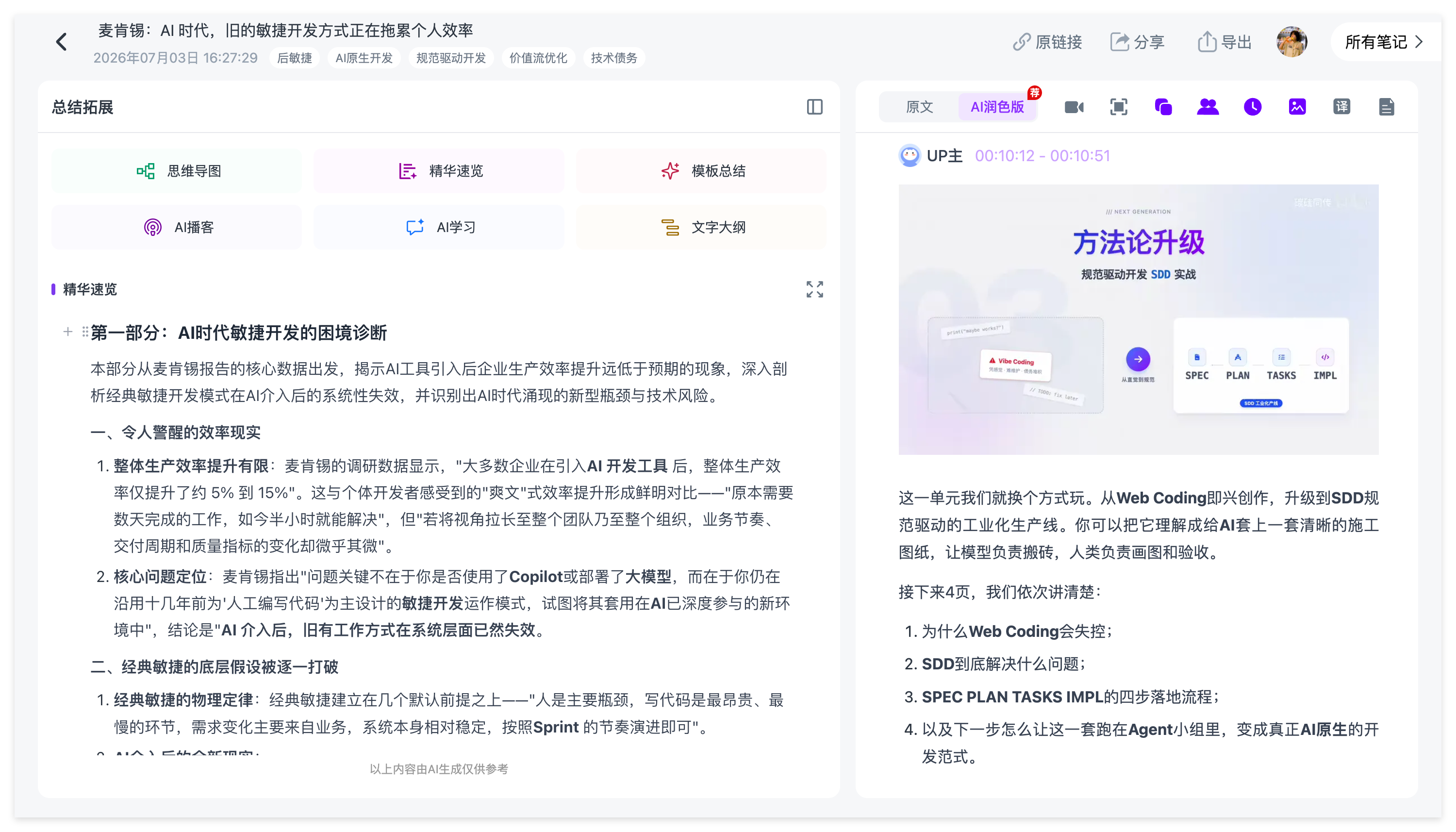Viewport: 1456px width, 832px height.
Task: Click heading 第一部分：AI时代敏捷开发的困境诊断
Action: tap(239, 333)
